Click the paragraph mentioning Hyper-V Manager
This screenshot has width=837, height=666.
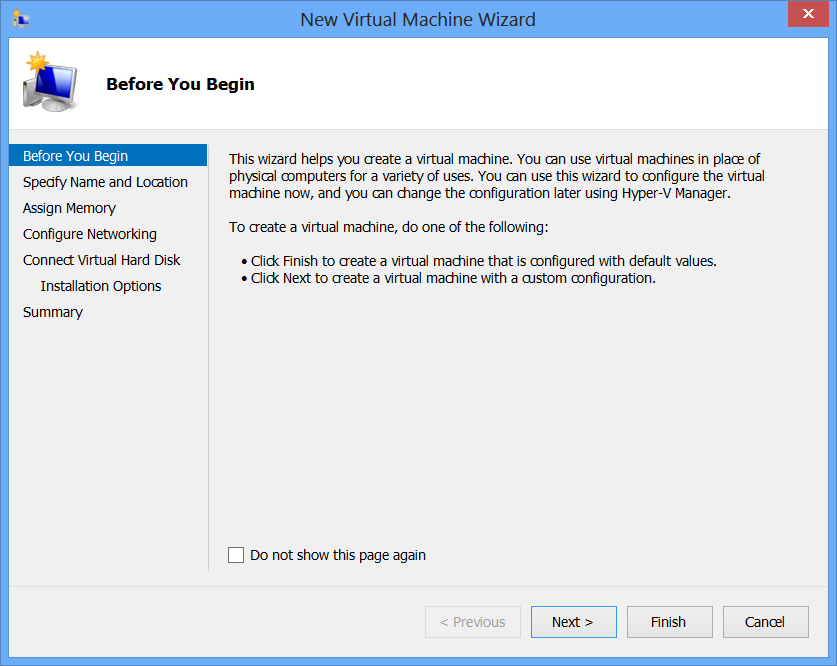(x=496, y=176)
